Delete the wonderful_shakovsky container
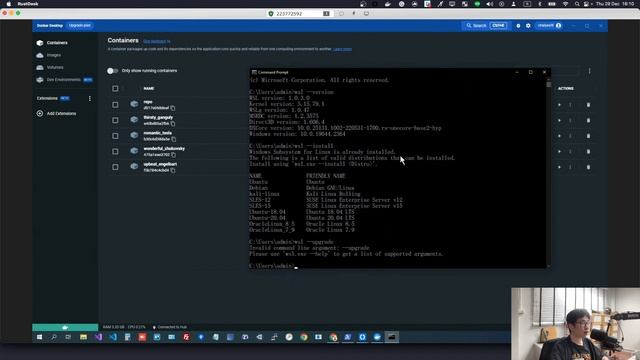The width and height of the screenshot is (640, 360). click(588, 151)
